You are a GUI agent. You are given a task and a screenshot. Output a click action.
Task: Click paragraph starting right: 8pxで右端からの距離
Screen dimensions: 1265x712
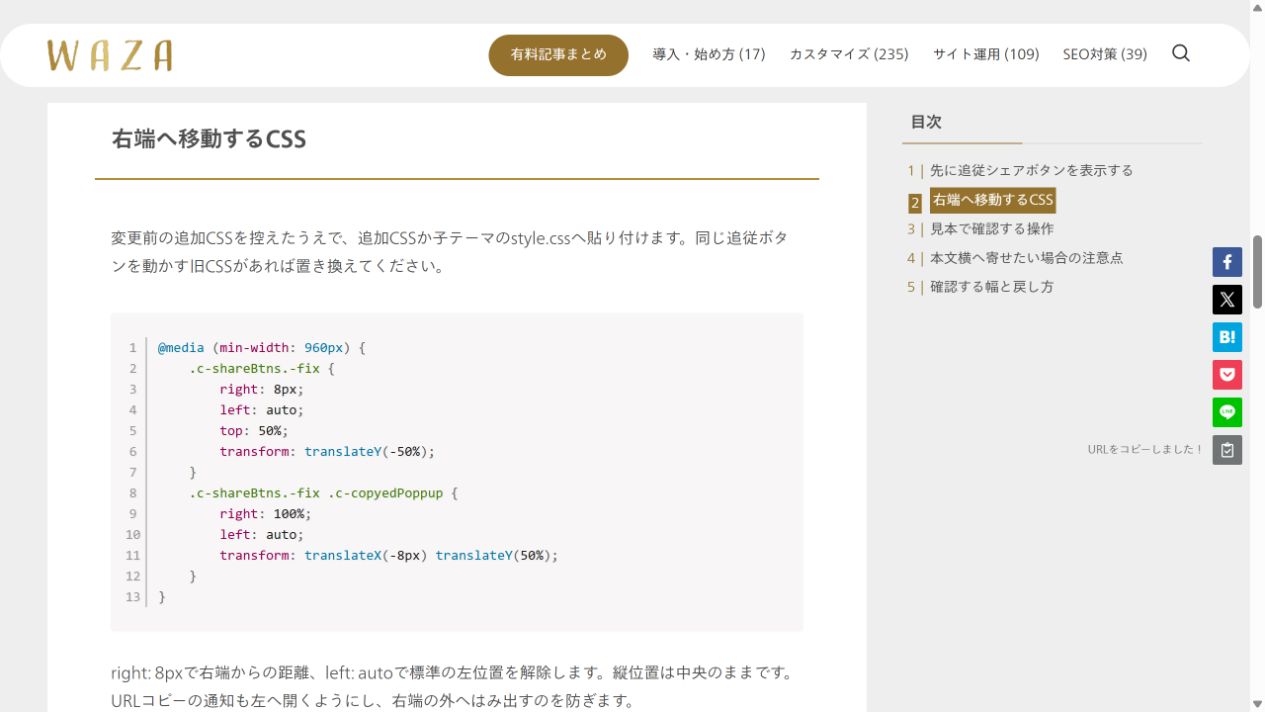tap(452, 687)
